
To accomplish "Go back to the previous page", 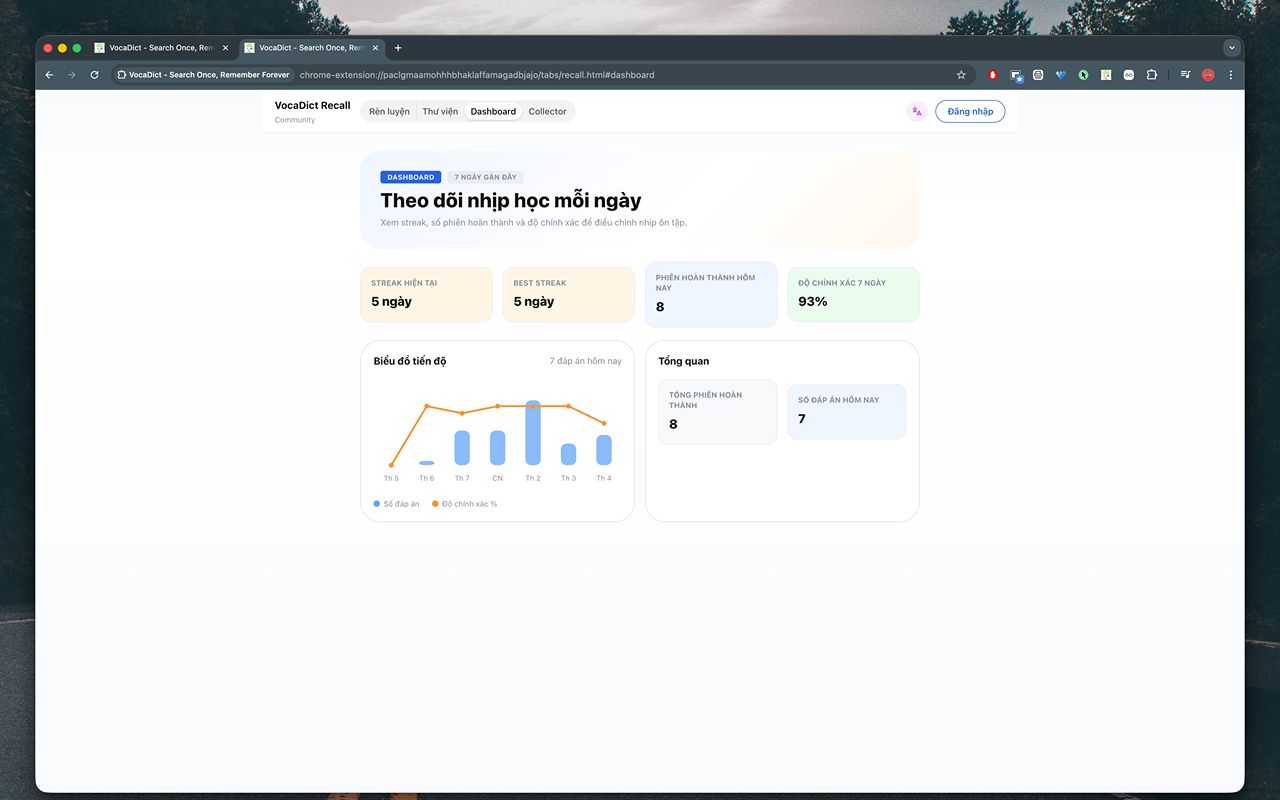I will [49, 75].
